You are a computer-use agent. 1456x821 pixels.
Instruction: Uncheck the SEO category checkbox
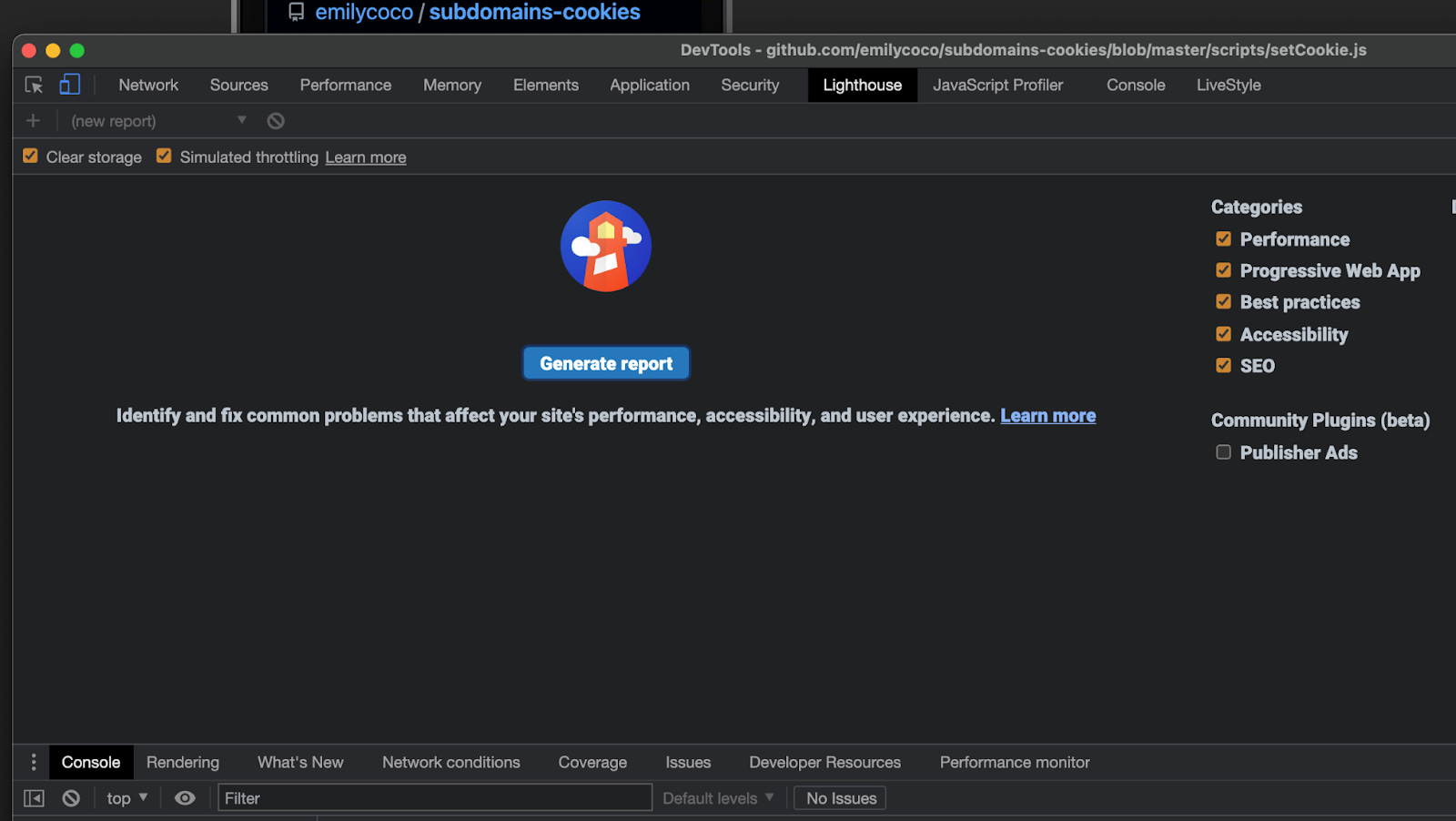pos(1223,365)
